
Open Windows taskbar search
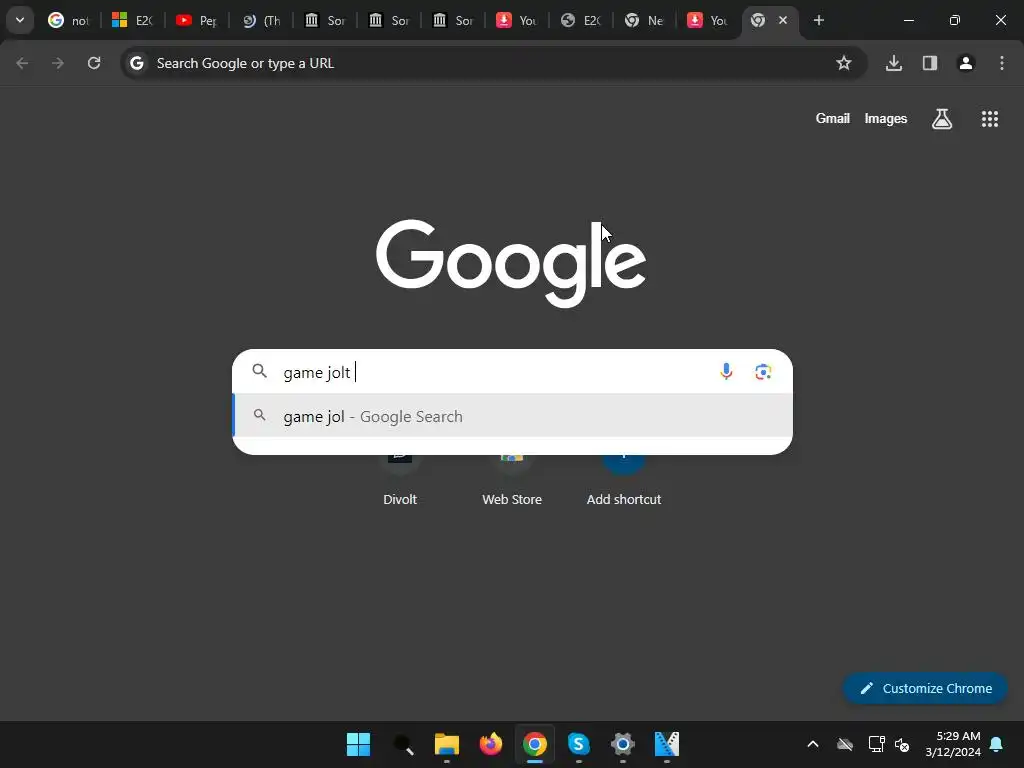403,744
